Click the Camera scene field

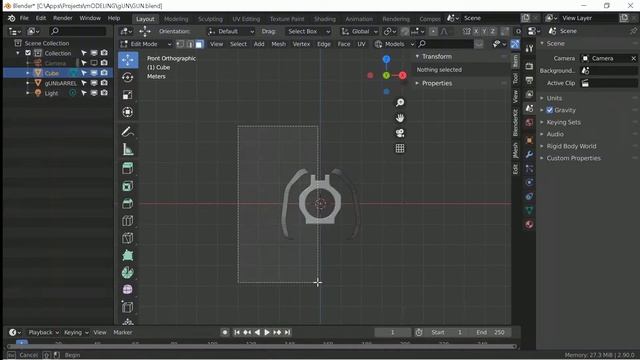[x=608, y=59]
